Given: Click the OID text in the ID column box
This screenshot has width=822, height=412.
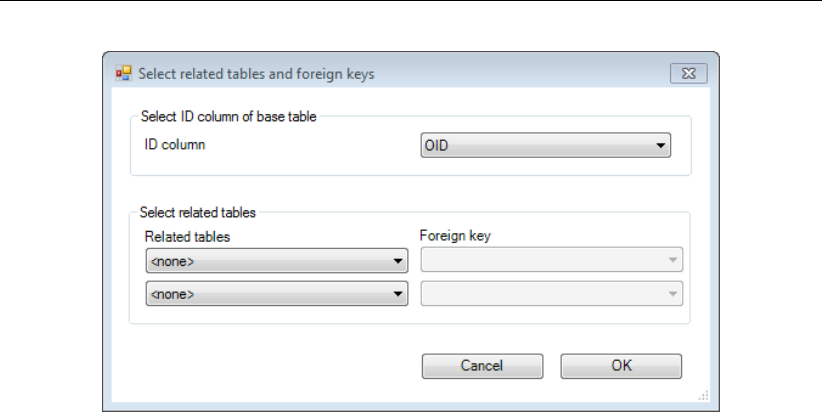Looking at the screenshot, I should click(437, 146).
